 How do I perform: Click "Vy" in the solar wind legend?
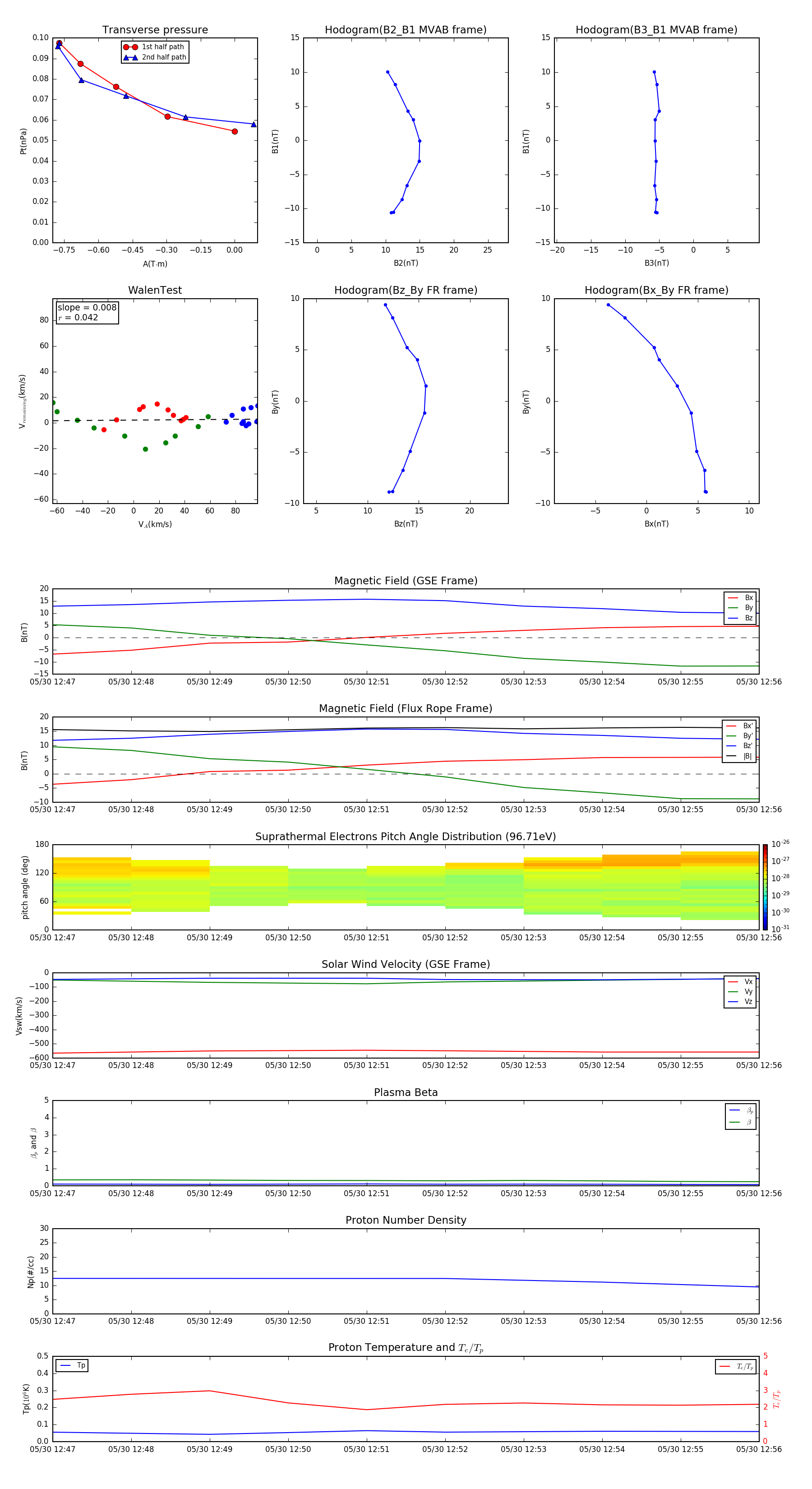741,991
